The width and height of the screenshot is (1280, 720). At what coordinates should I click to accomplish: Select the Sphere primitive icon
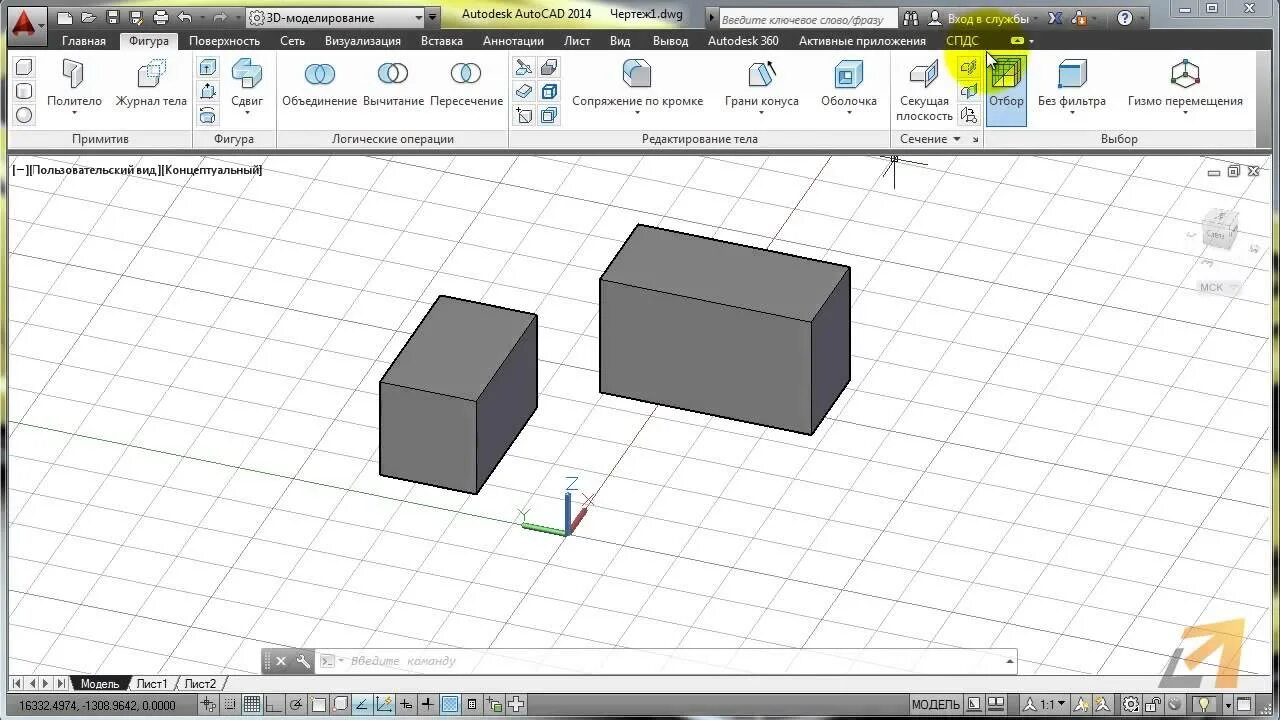pos(25,115)
